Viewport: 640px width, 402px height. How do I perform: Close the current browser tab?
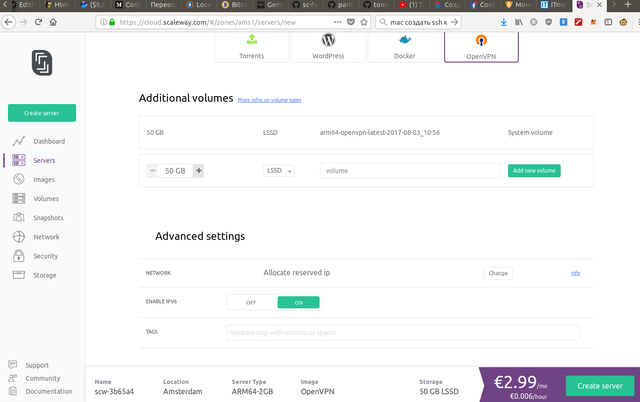point(599,5)
